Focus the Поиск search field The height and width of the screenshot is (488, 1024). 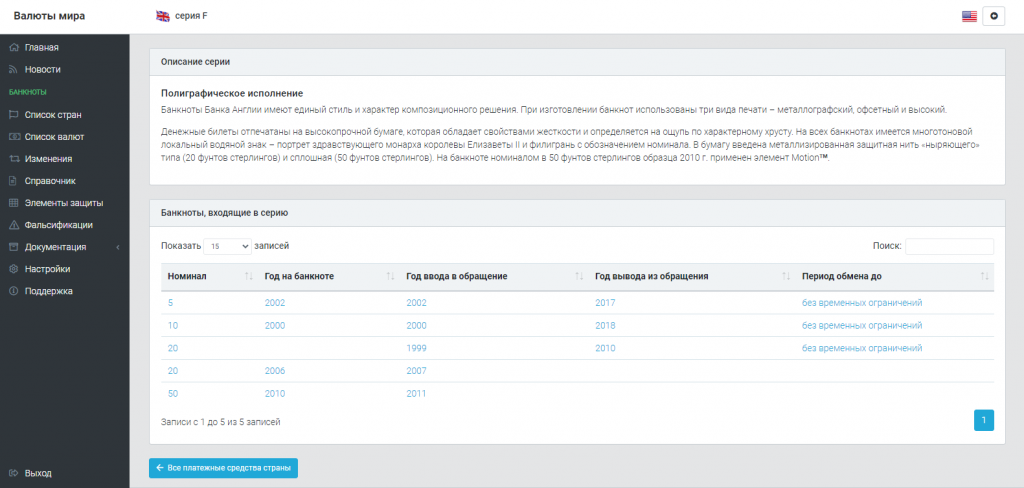tap(949, 246)
